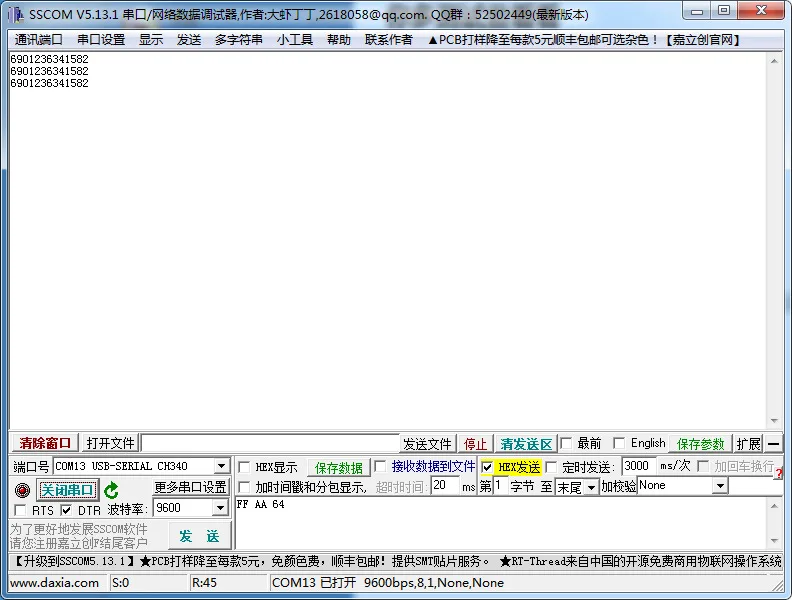Toggle the 加回车换行 checkbox

703,466
